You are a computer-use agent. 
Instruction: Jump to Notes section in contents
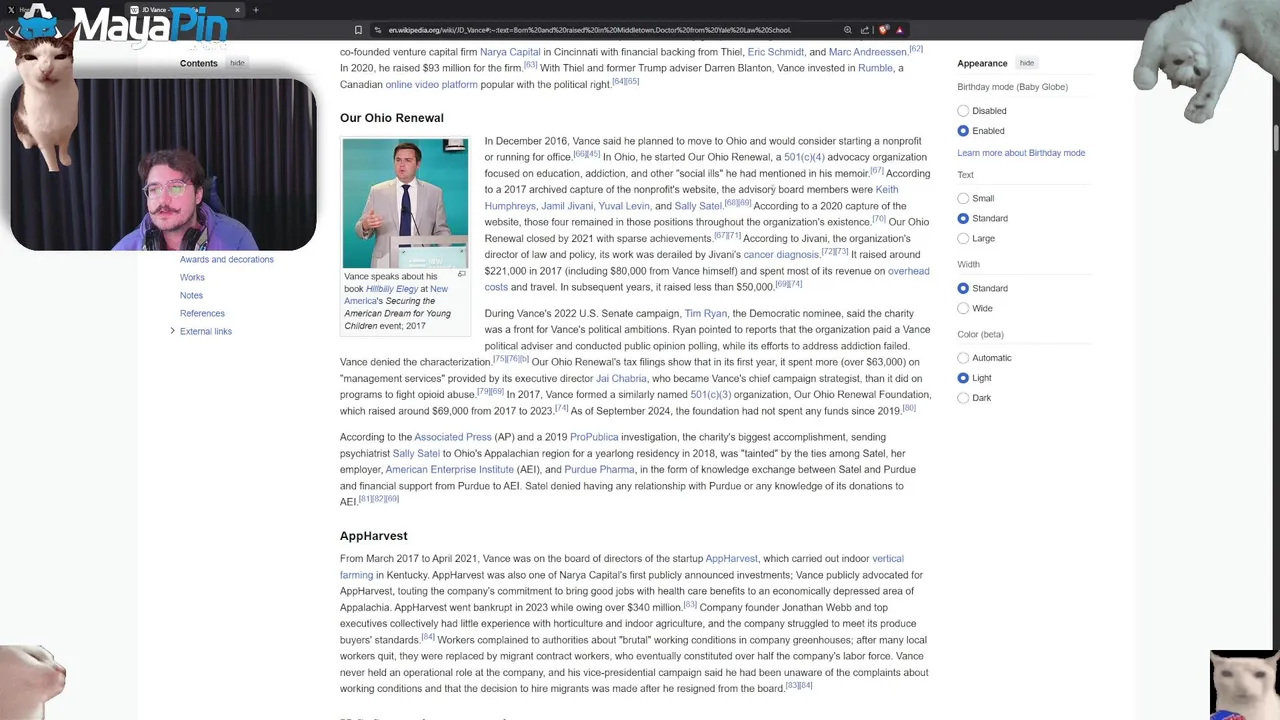coord(191,295)
